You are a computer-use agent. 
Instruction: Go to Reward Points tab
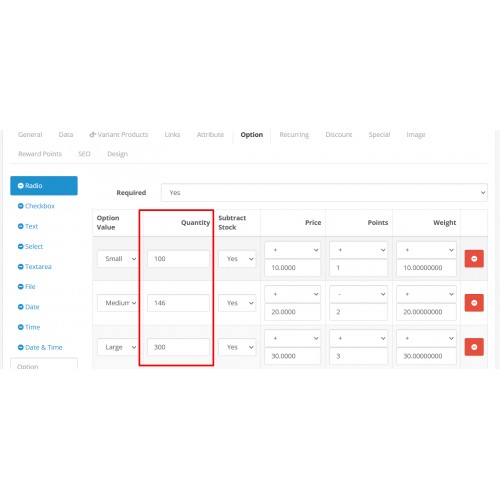(40, 154)
